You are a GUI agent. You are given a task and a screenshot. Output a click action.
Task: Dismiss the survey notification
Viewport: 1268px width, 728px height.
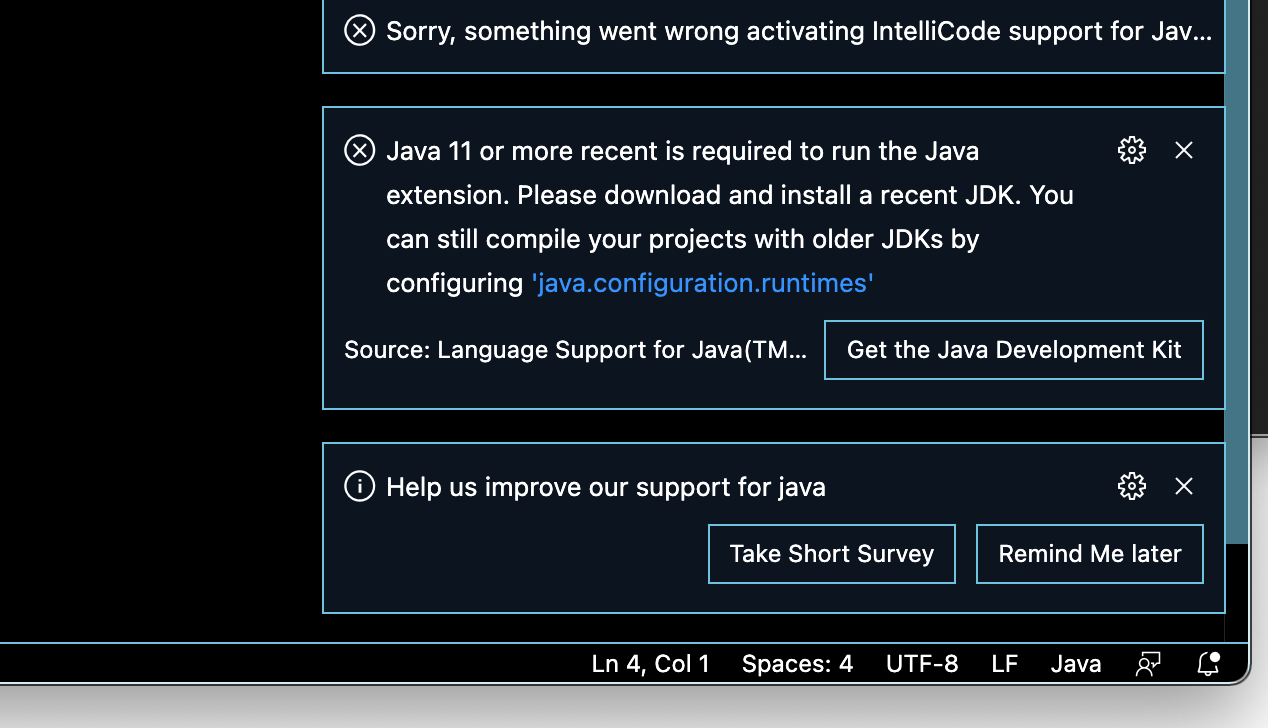(x=1184, y=486)
